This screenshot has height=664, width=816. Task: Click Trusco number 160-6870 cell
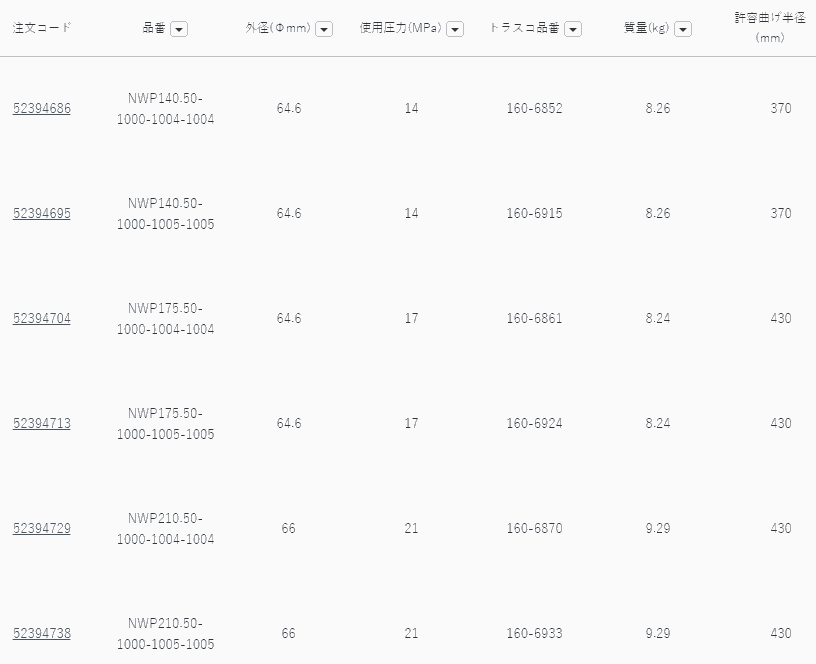coord(534,528)
